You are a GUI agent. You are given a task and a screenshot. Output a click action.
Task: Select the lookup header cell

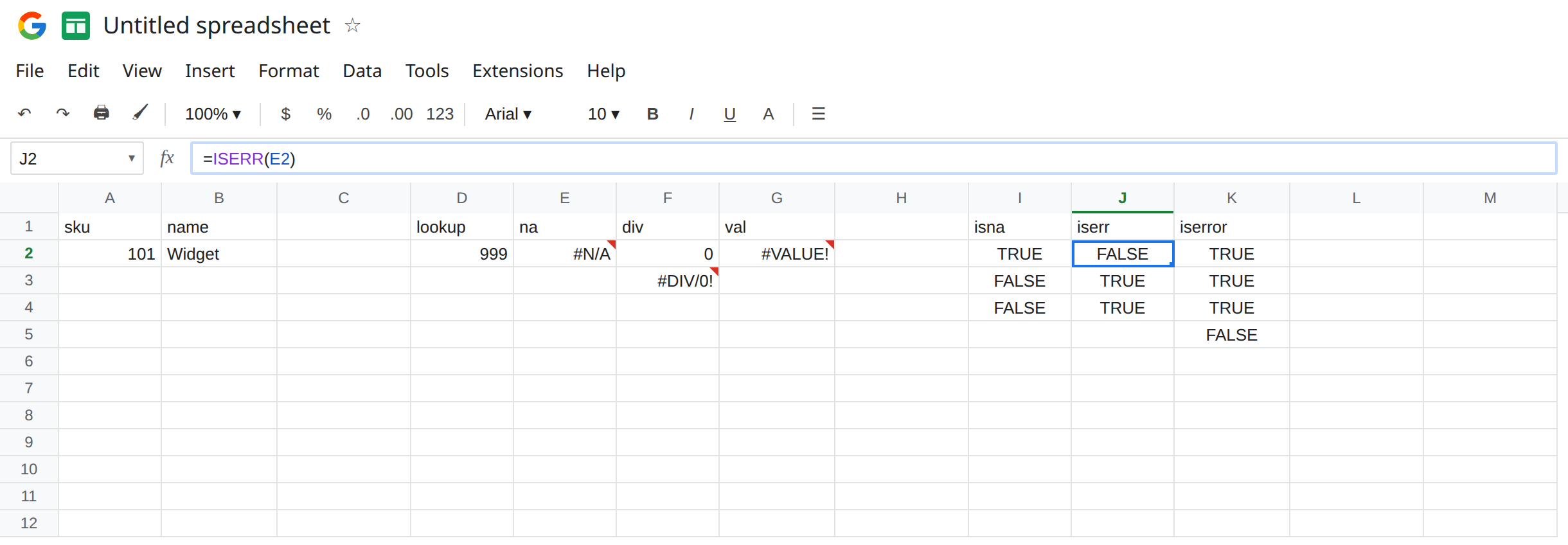click(x=462, y=227)
